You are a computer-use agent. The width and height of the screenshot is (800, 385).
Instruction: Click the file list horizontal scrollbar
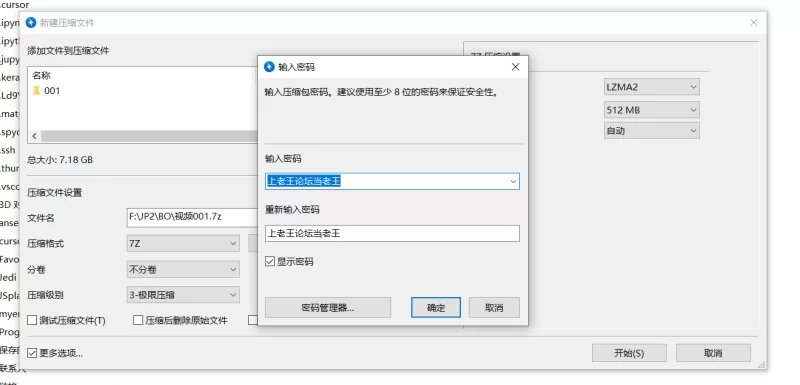tap(149, 136)
